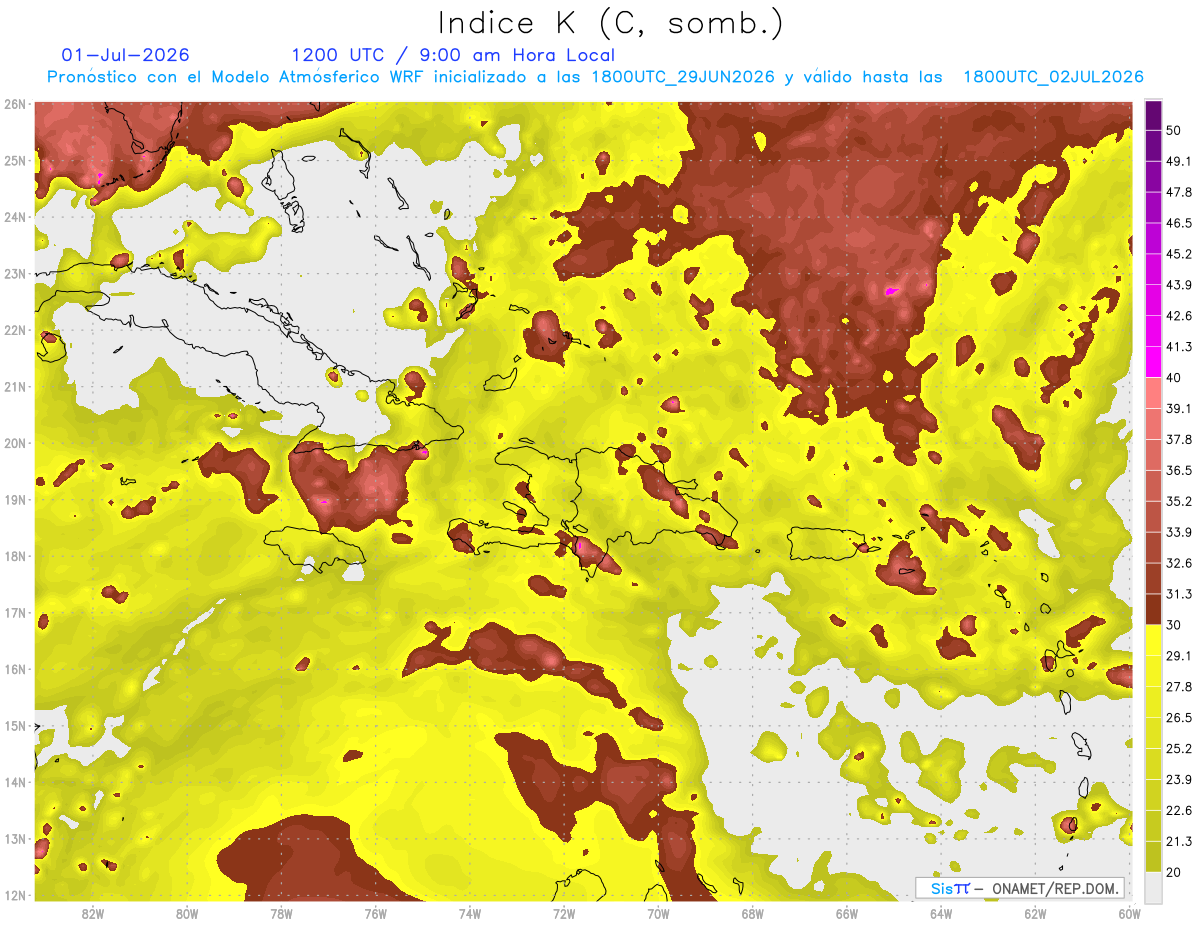Click the colorbar value "25.2"
Image resolution: width=1200 pixels, height=927 pixels.
point(1179,748)
